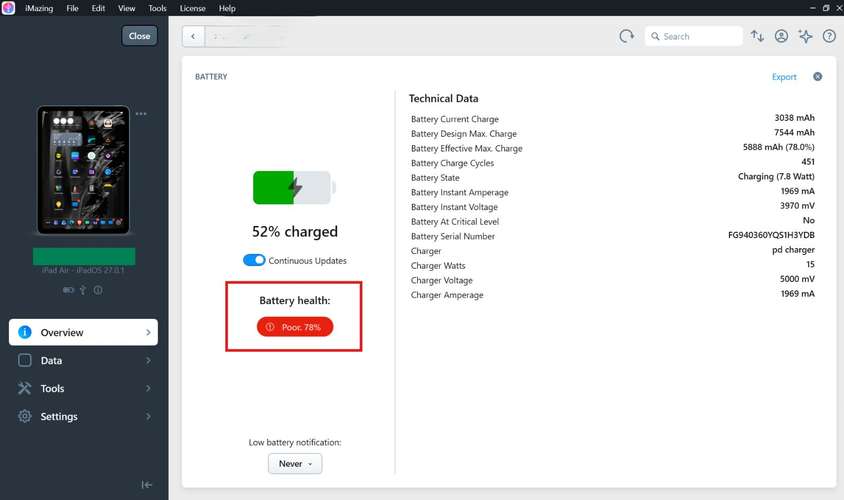The image size is (844, 500).
Task: Collapse the sidebar with arrow icon
Action: tap(146, 485)
